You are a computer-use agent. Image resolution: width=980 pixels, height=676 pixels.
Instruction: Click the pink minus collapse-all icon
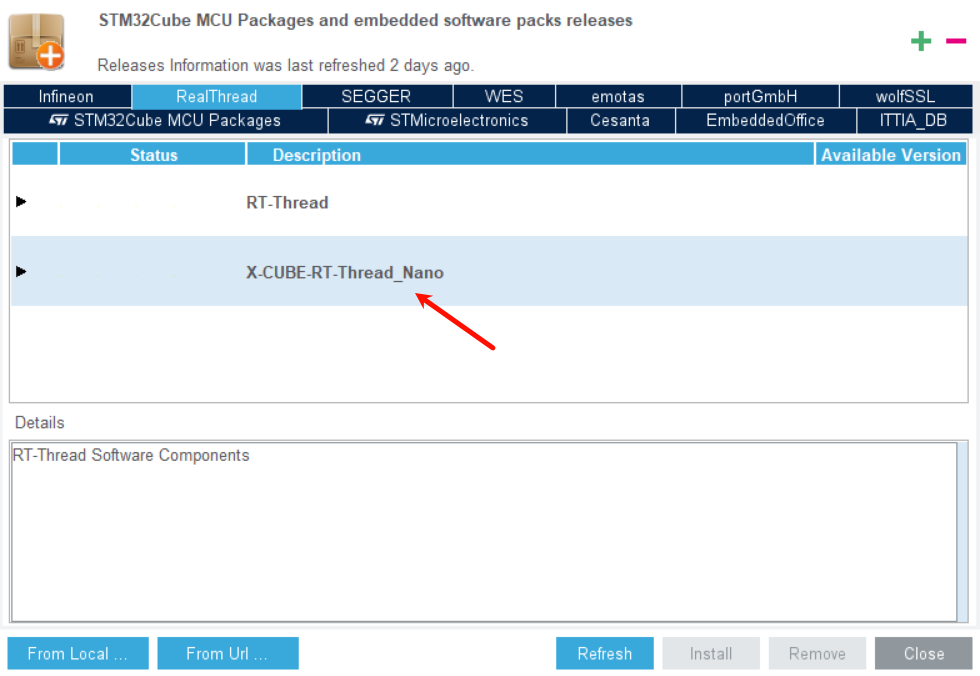point(956,41)
